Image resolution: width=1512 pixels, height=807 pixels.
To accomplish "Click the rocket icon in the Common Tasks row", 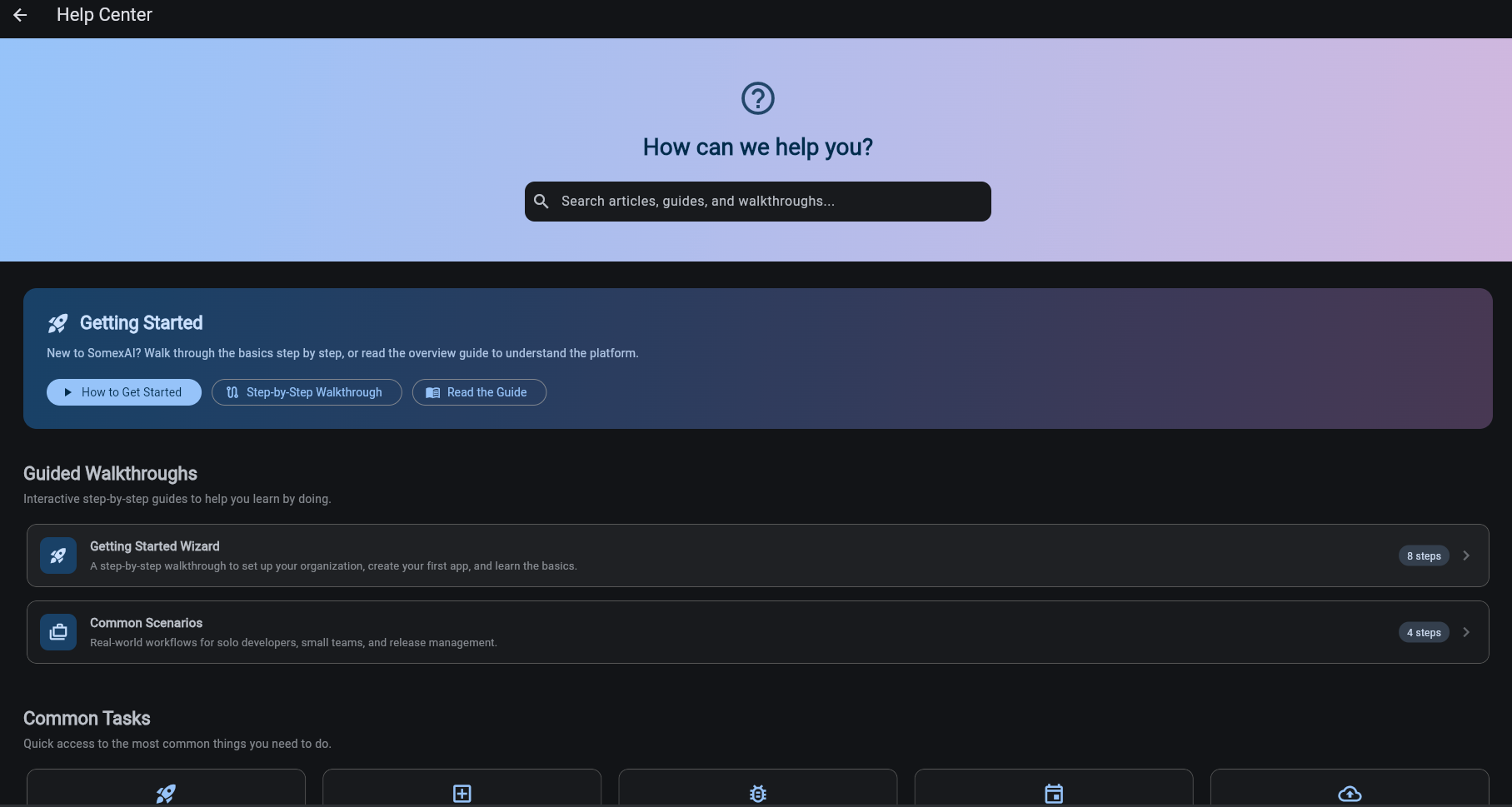I will [166, 793].
